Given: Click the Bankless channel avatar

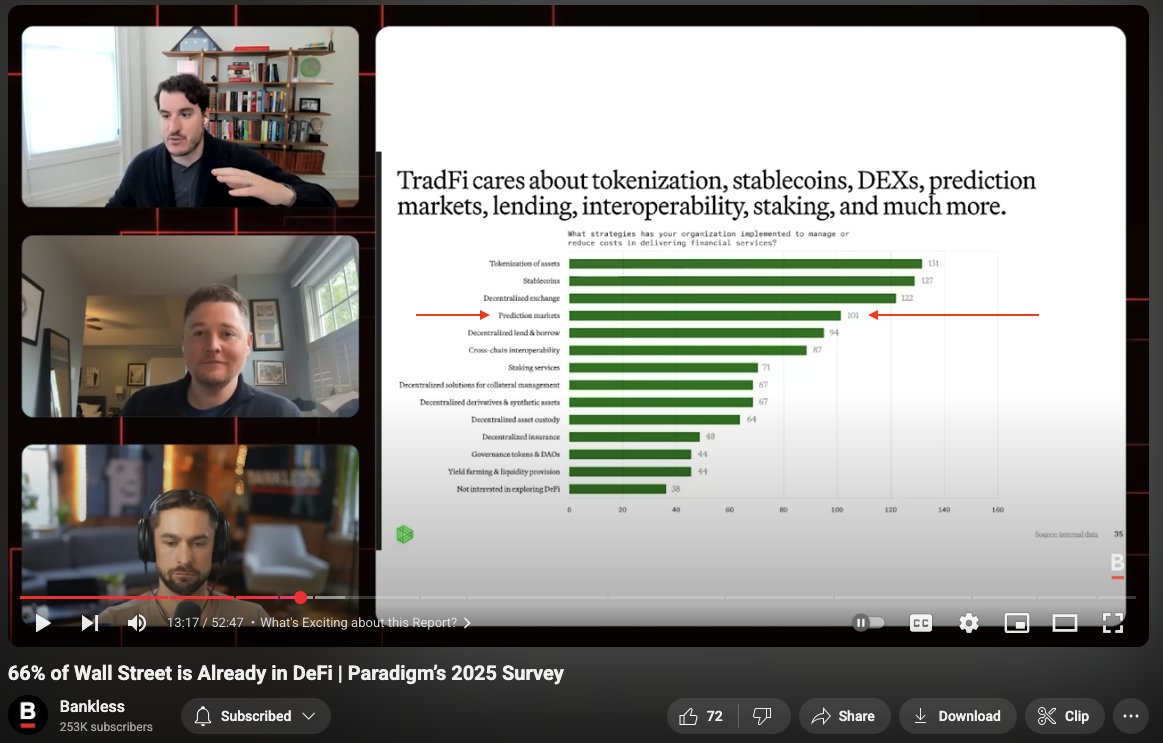Looking at the screenshot, I should 29,715.
